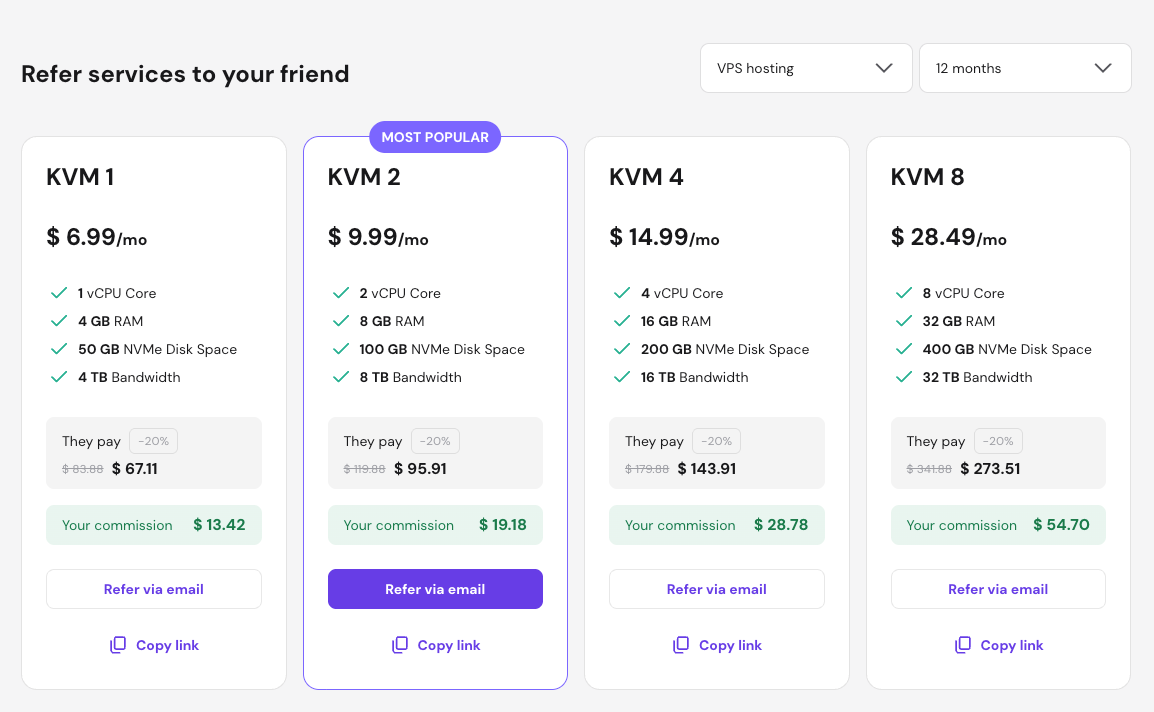Viewport: 1154px width, 712px height.
Task: Refer KVM 4 plan via email
Action: (x=716, y=589)
